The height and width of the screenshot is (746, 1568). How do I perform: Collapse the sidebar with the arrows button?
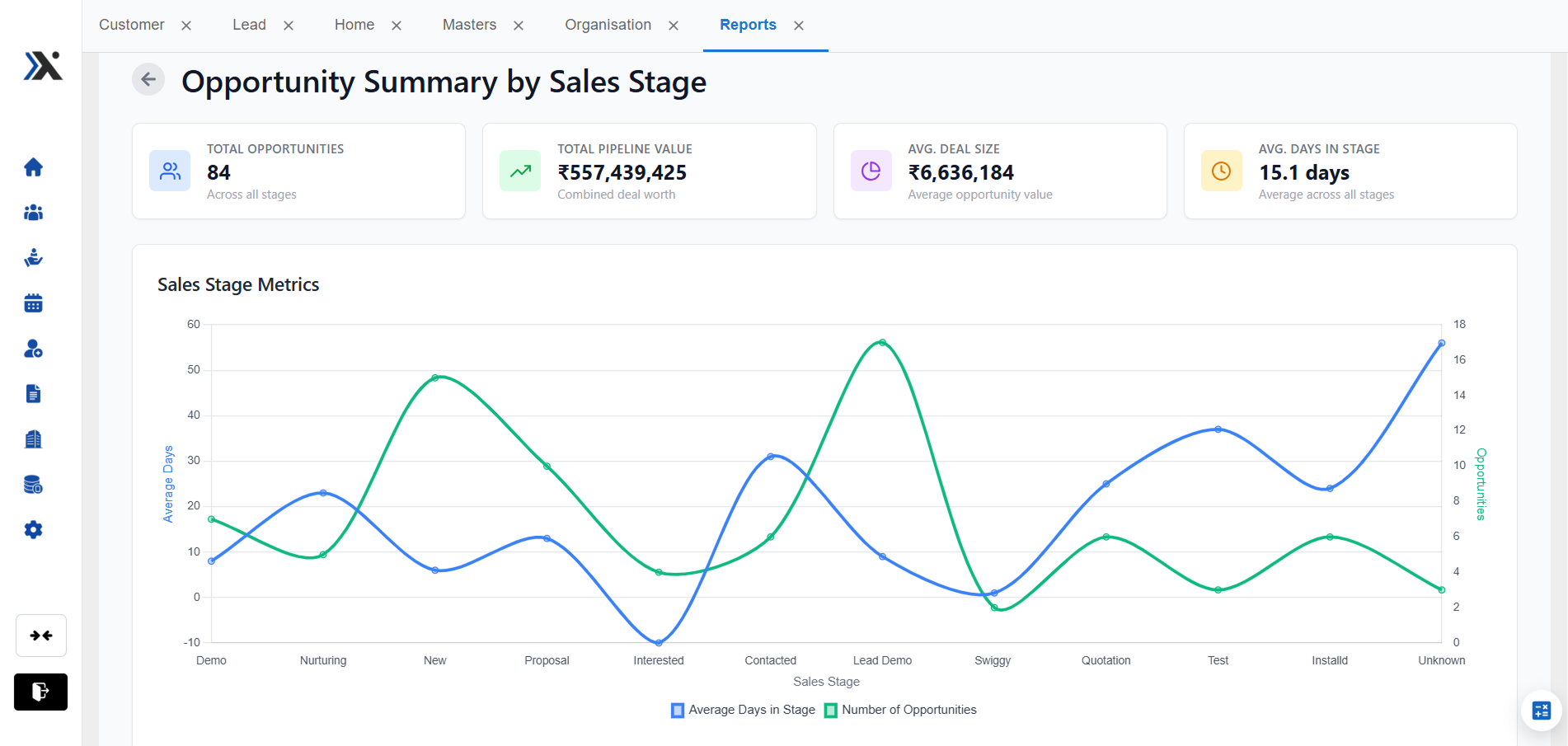(41, 636)
